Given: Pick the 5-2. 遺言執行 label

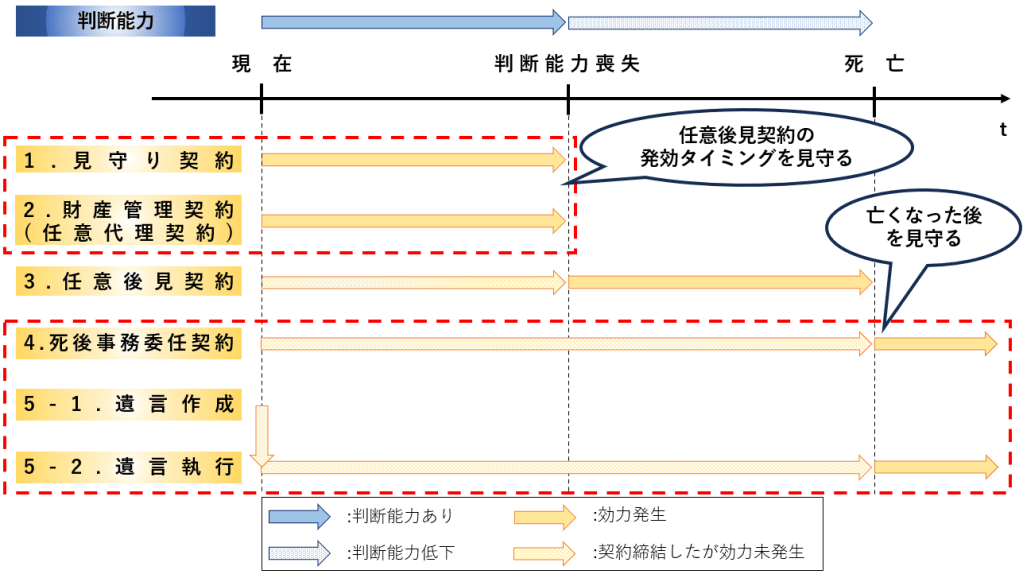Looking at the screenshot, I should click(129, 466).
